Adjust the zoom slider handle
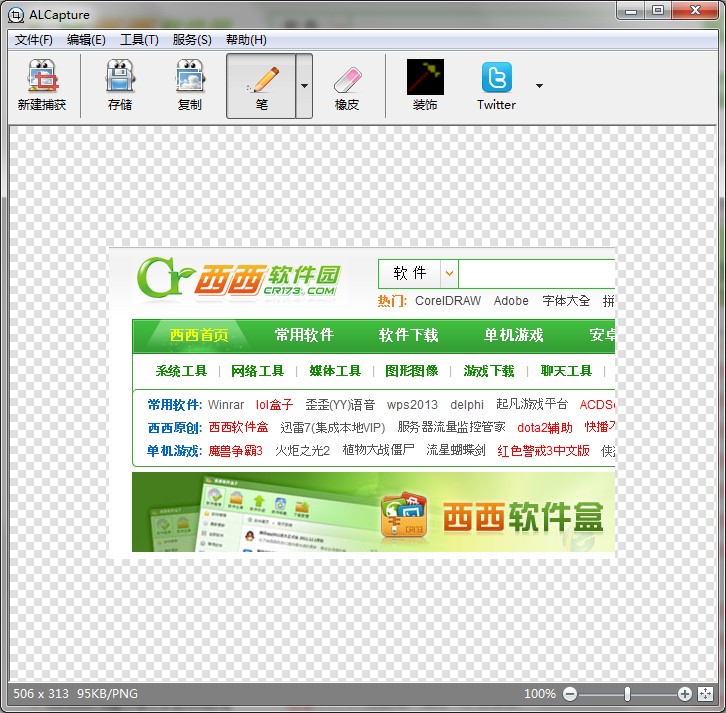The height and width of the screenshot is (713, 726). point(627,694)
